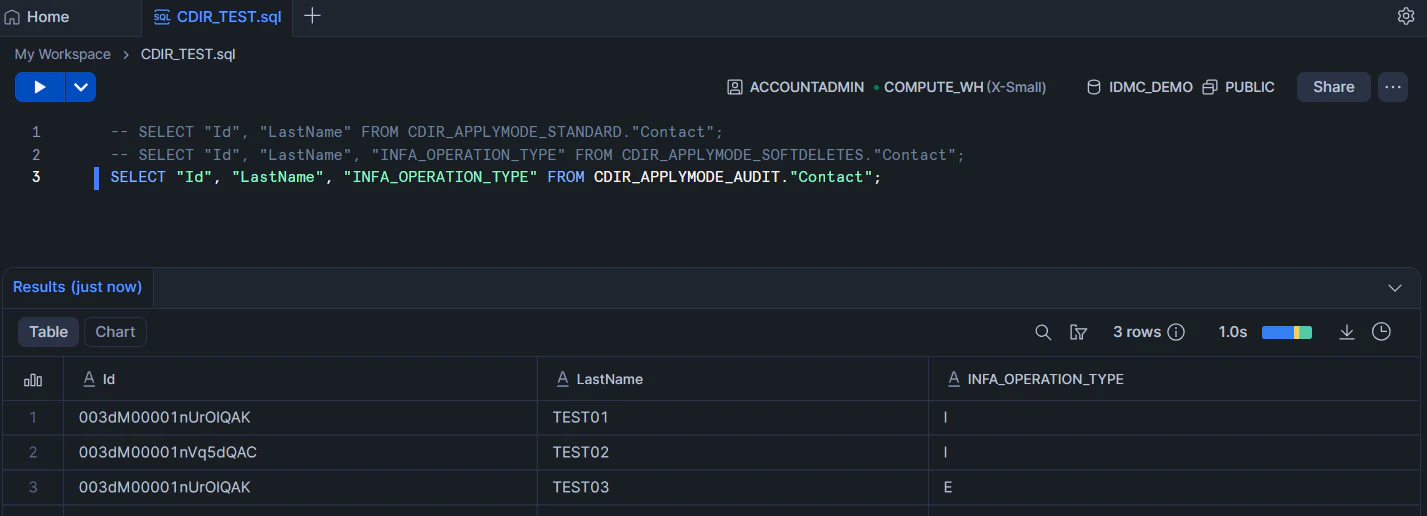Open query history clock icon

pos(1381,332)
